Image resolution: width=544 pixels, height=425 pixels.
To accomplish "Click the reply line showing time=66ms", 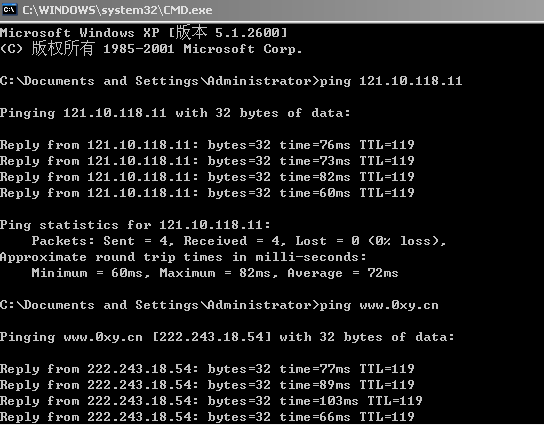I will click(x=207, y=417).
